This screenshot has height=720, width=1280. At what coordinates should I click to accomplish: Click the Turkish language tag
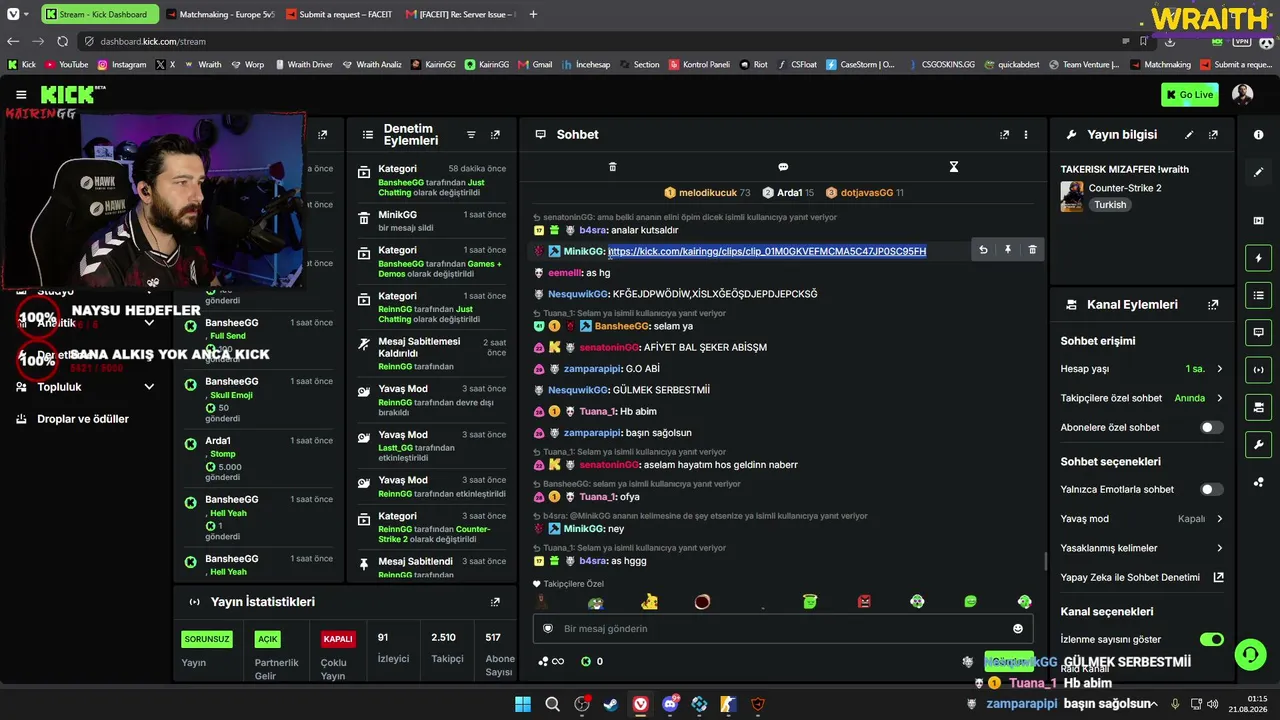coord(1109,205)
